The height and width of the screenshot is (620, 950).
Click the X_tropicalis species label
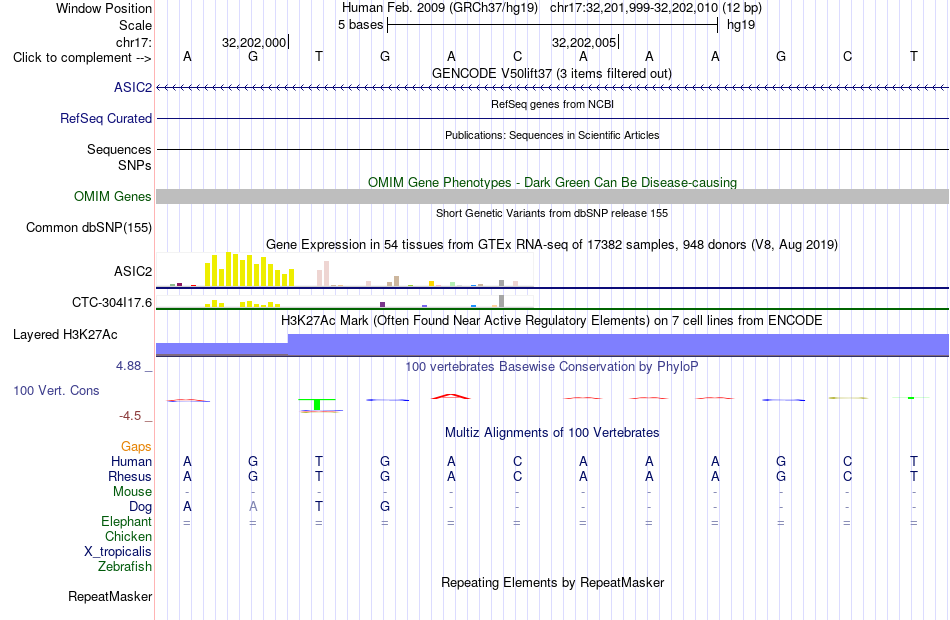click(x=118, y=552)
